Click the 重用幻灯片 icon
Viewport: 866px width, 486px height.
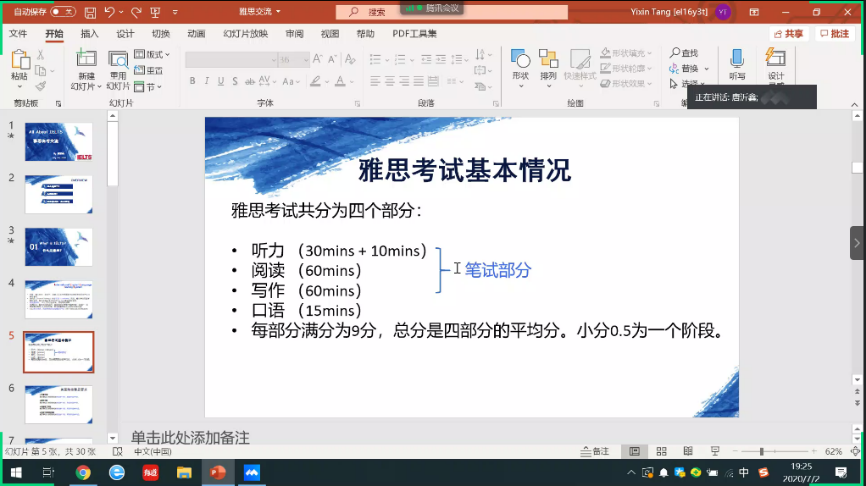pyautogui.click(x=118, y=59)
